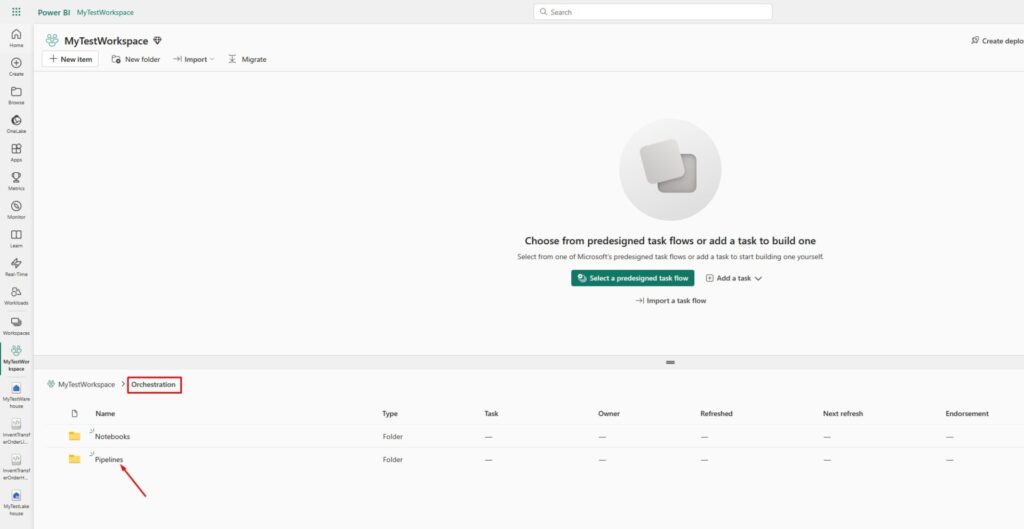Click Power BI in the top bar
The height and width of the screenshot is (529, 1024).
tap(54, 12)
